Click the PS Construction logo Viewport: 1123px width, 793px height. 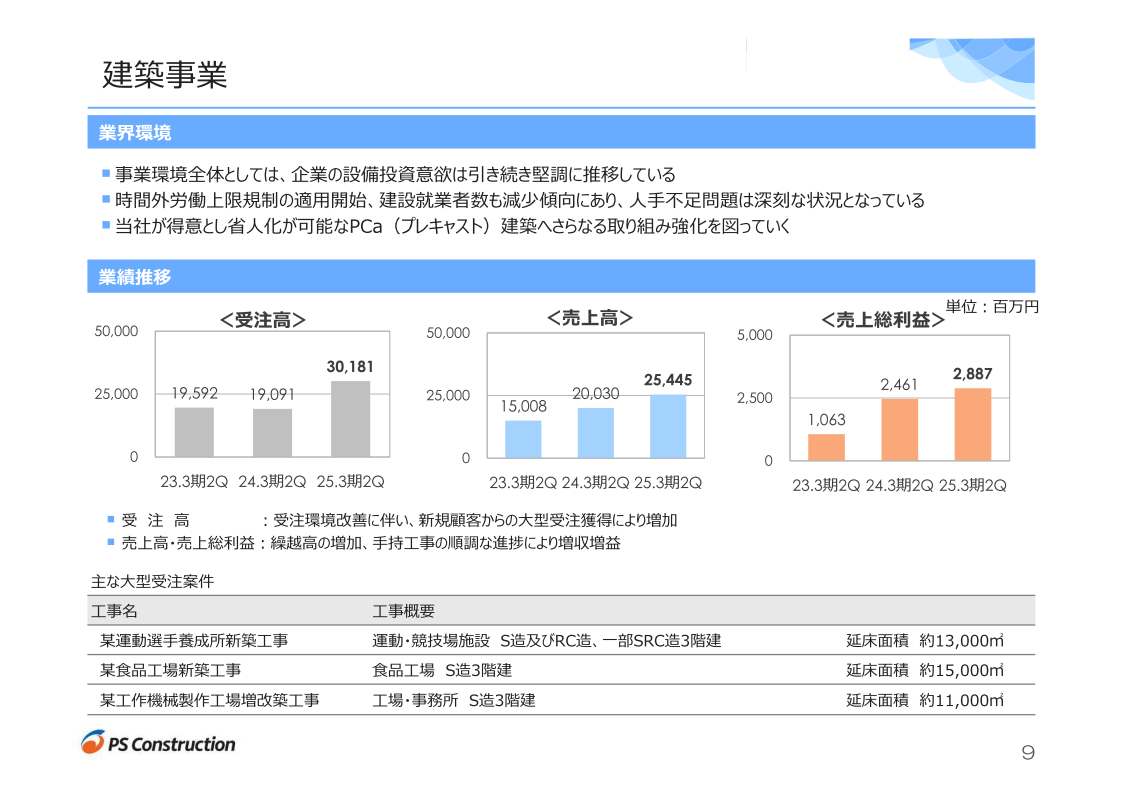coord(158,743)
